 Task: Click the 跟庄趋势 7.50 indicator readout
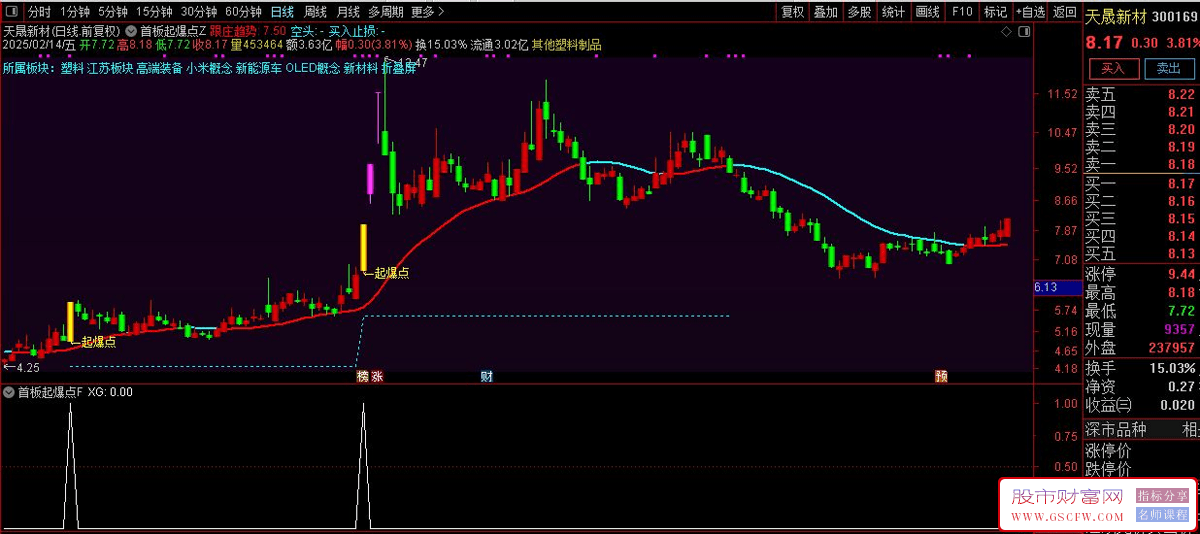248,31
